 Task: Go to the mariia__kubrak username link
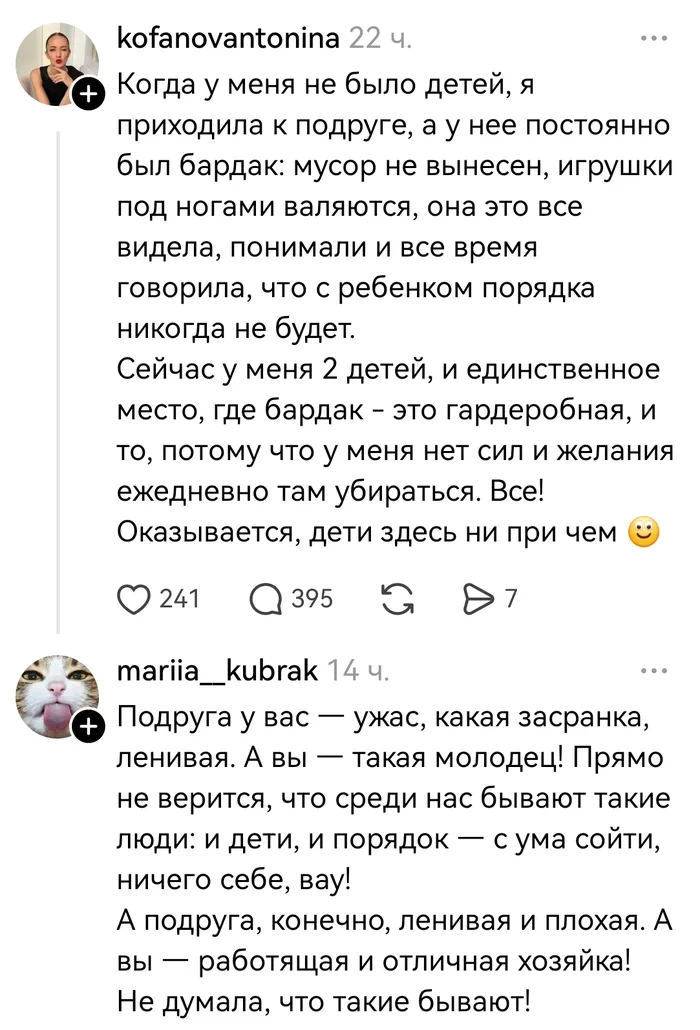217,670
